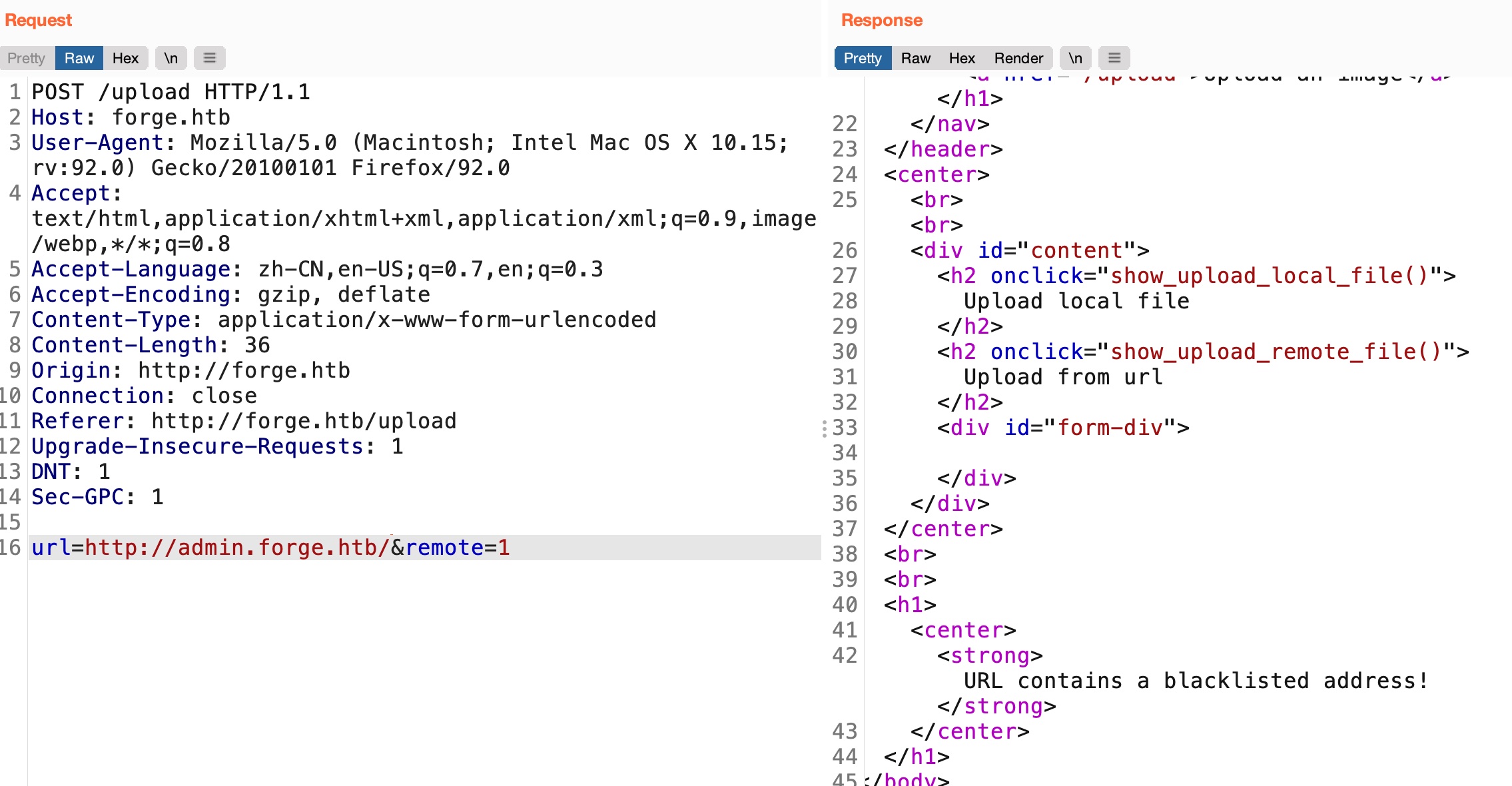Click the url parameter body line
1512x786 pixels.
[x=270, y=548]
